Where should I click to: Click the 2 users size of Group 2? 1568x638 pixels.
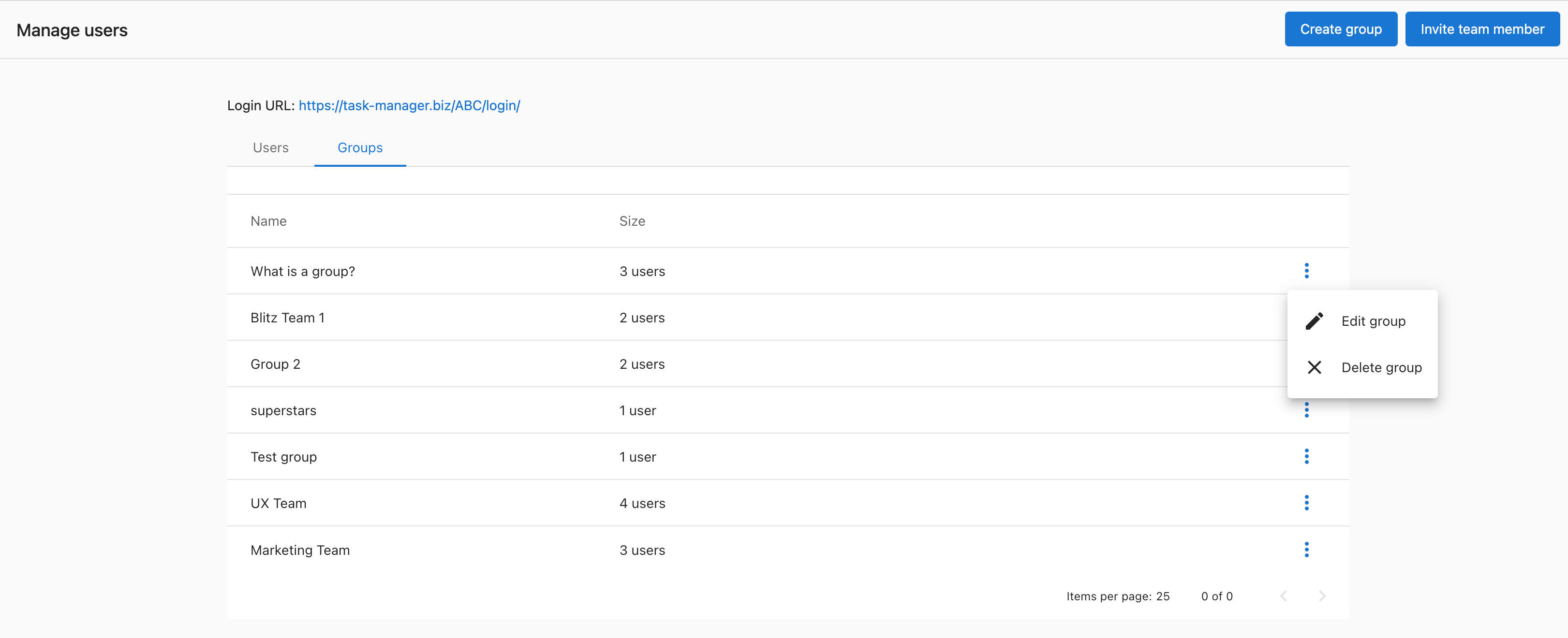click(x=642, y=364)
